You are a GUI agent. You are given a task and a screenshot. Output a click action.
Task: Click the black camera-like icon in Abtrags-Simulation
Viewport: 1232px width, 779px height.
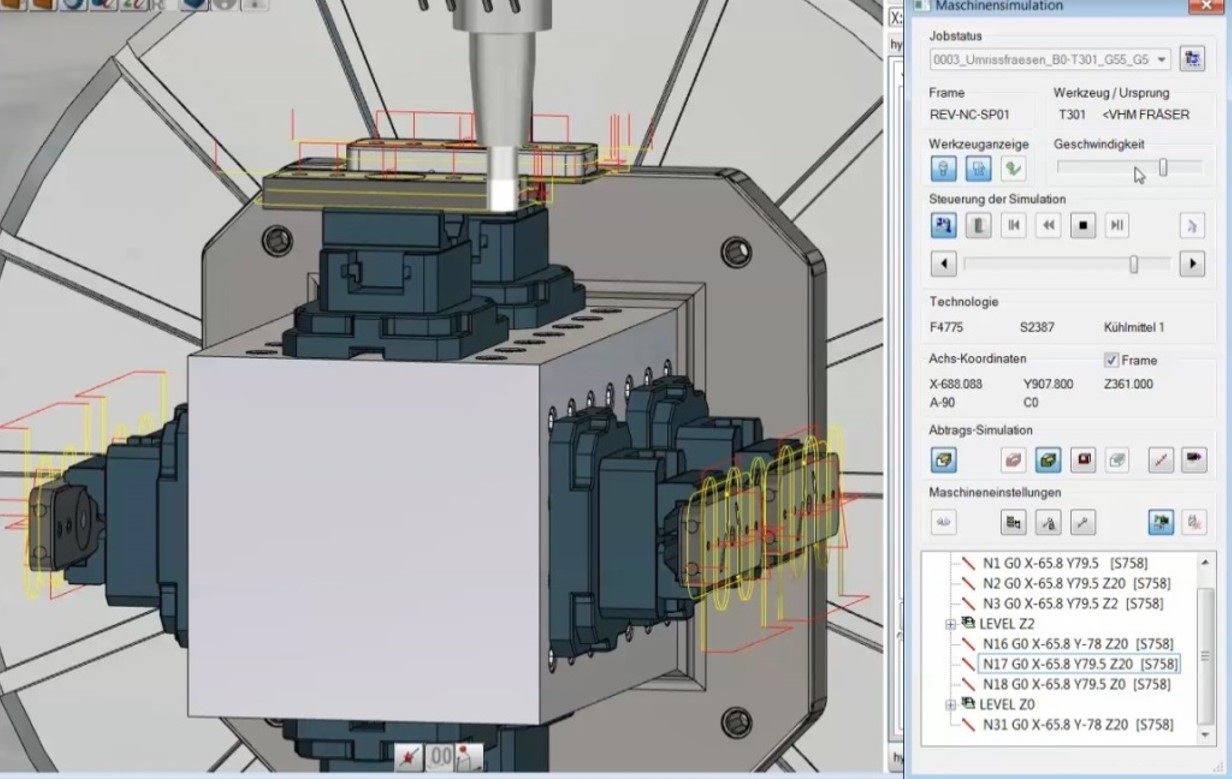pyautogui.click(x=1194, y=459)
